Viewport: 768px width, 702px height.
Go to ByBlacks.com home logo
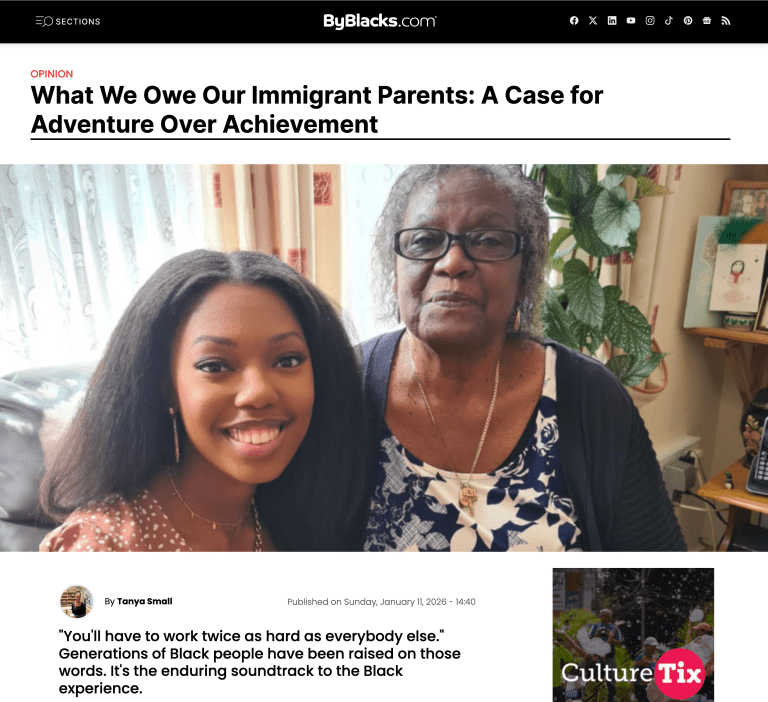pos(380,21)
